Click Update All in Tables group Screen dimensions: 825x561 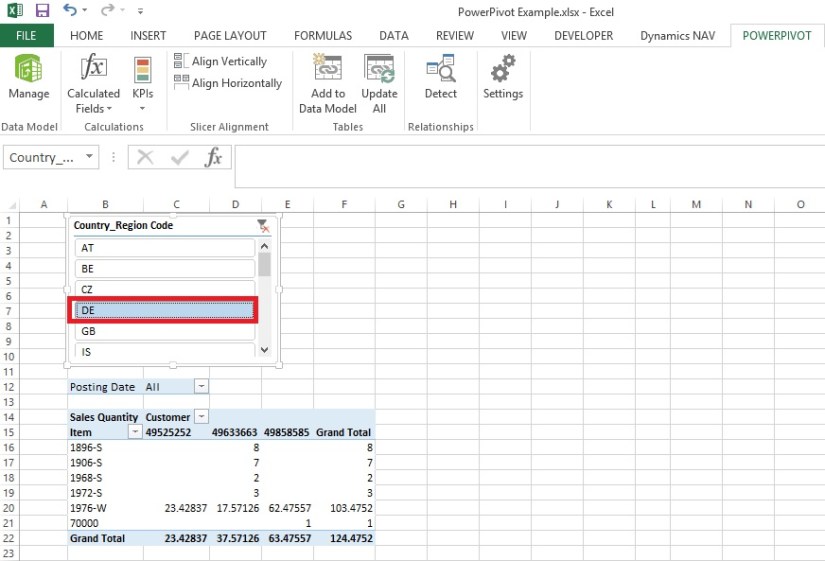[379, 84]
